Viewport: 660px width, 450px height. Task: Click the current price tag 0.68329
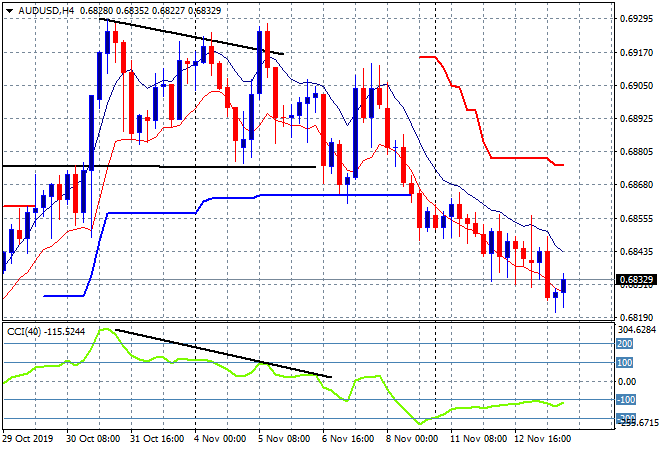[634, 279]
